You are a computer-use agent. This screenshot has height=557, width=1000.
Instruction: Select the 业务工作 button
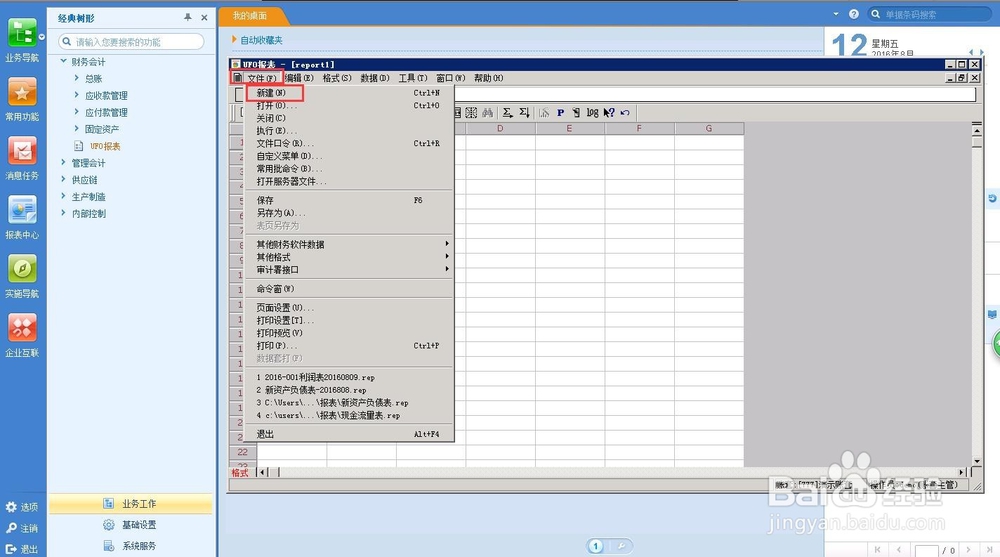tap(131, 503)
